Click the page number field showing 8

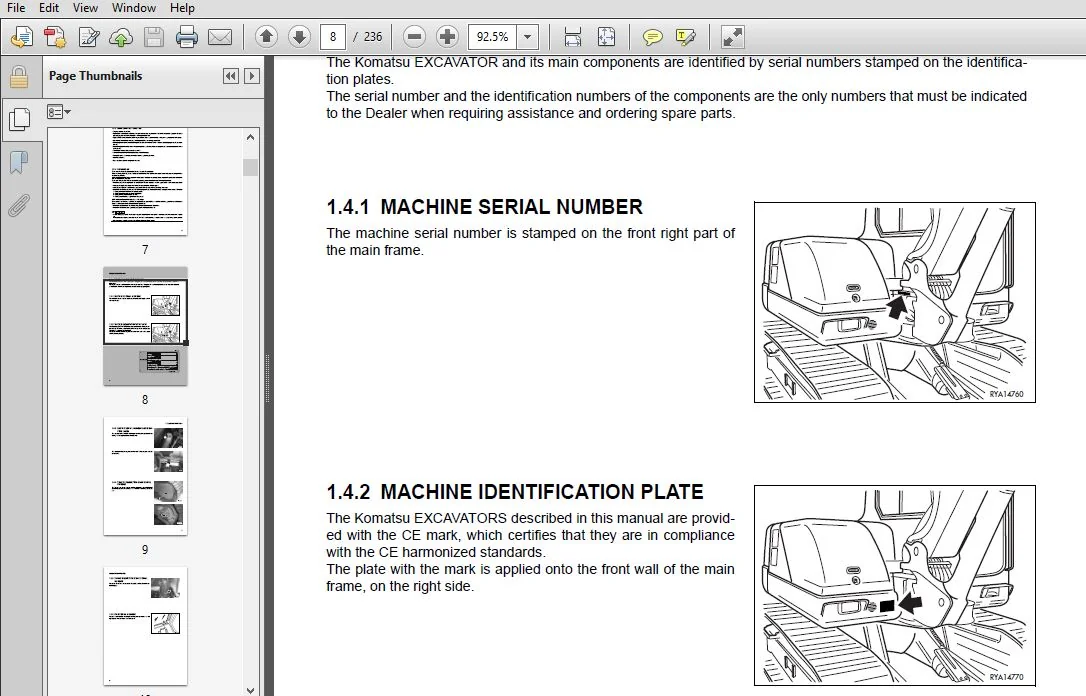click(333, 37)
